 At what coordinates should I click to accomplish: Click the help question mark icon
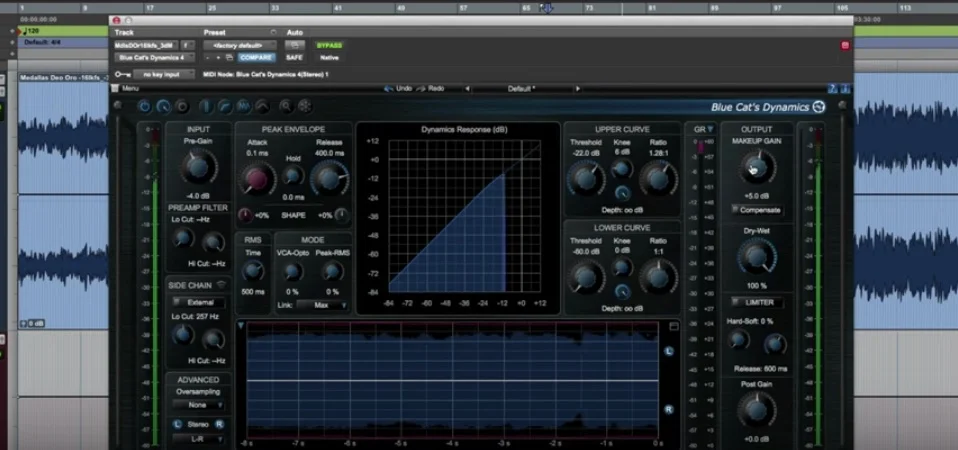tap(832, 89)
